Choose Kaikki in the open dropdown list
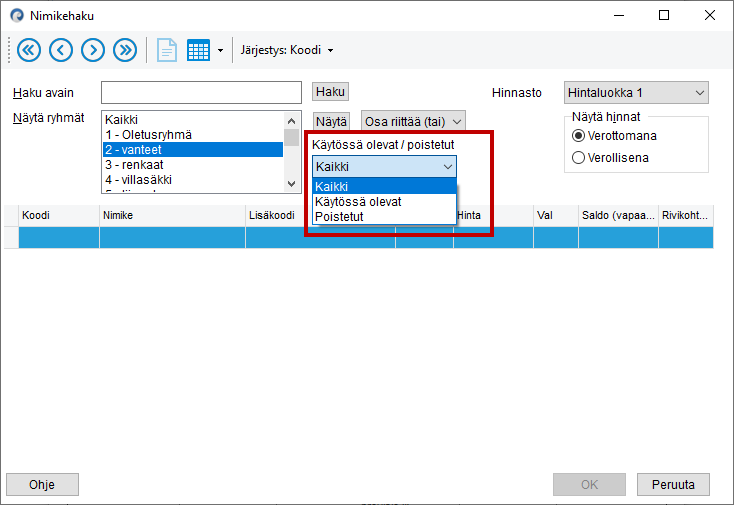 pos(384,186)
